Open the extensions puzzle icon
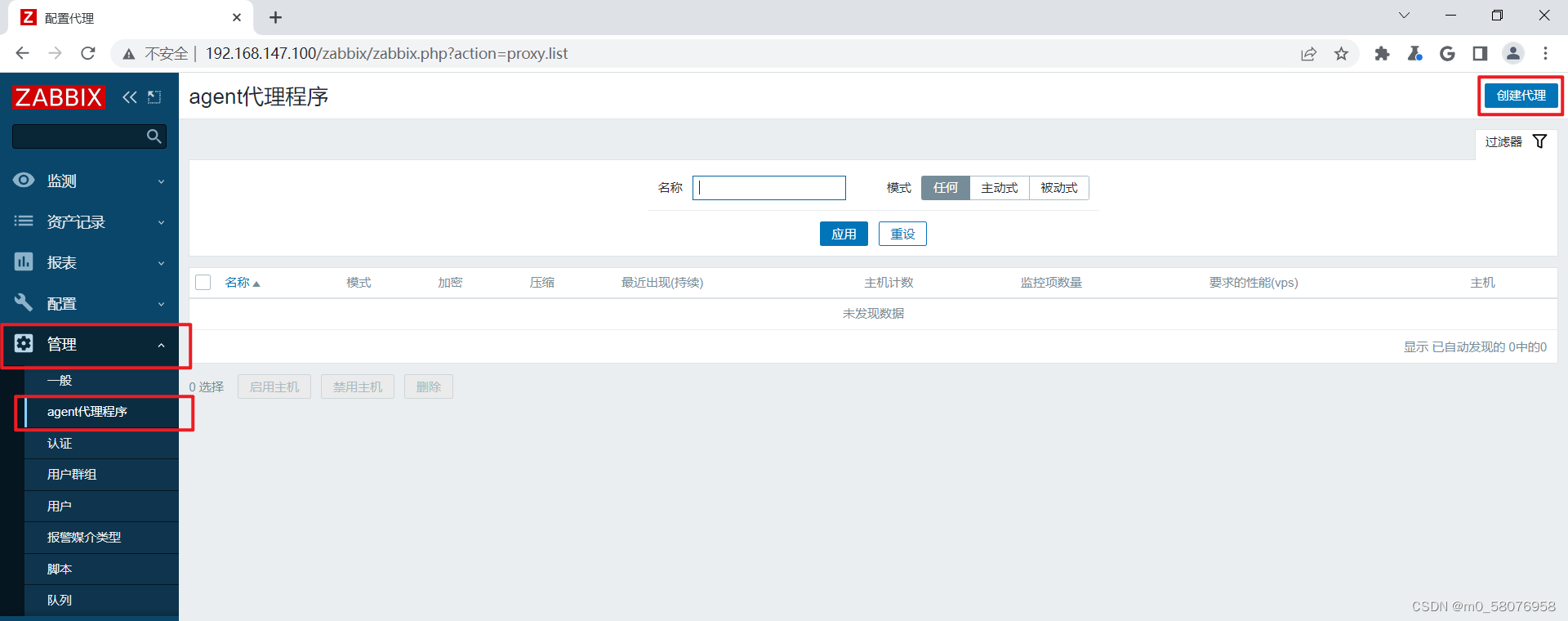 pos(1382,53)
